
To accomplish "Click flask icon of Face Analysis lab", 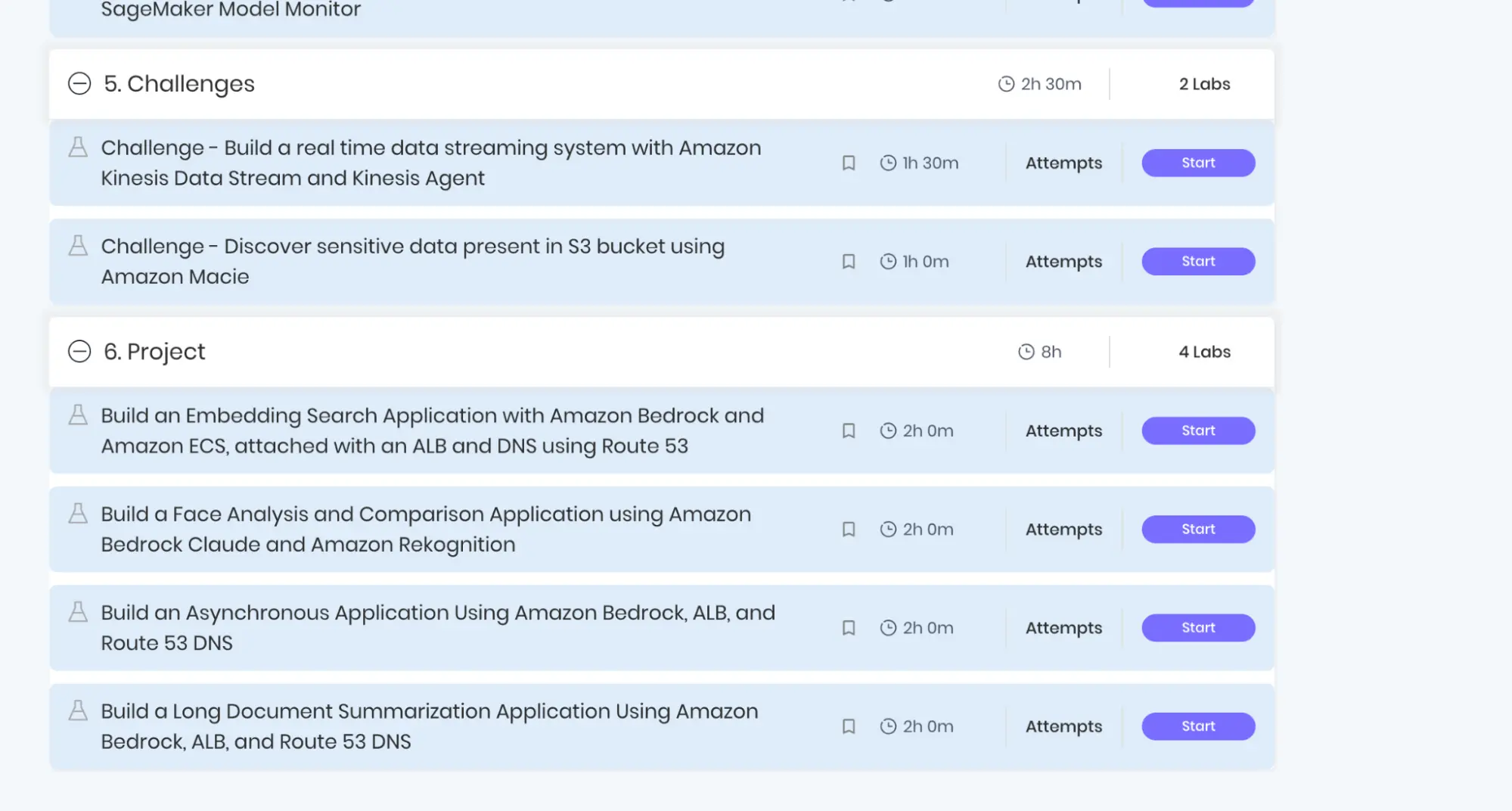I will 78,513.
